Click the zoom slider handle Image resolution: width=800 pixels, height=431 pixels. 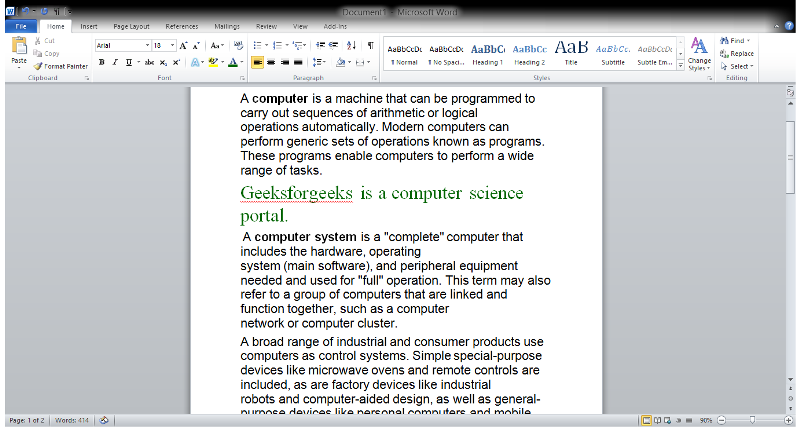tap(752, 420)
